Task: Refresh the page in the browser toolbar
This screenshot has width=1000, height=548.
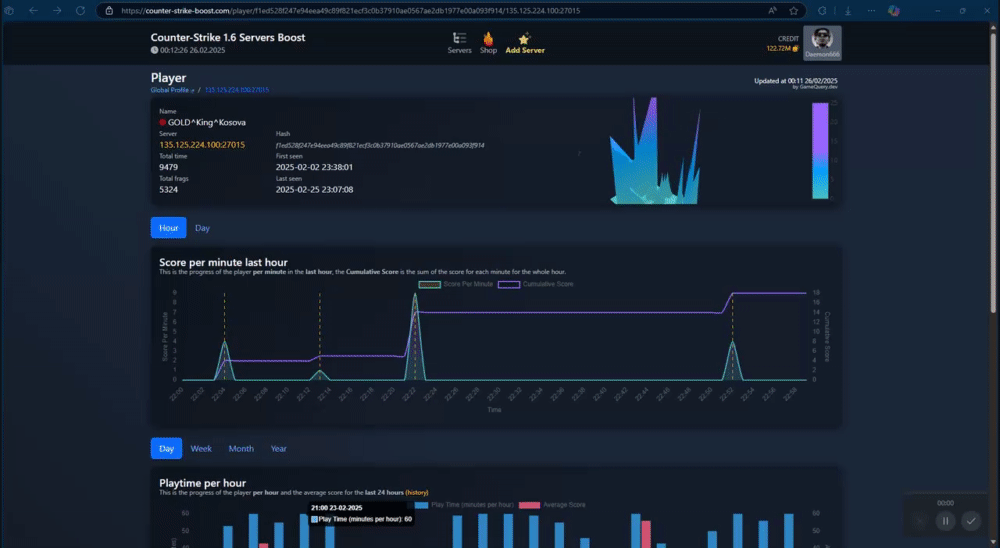Action: click(x=80, y=11)
